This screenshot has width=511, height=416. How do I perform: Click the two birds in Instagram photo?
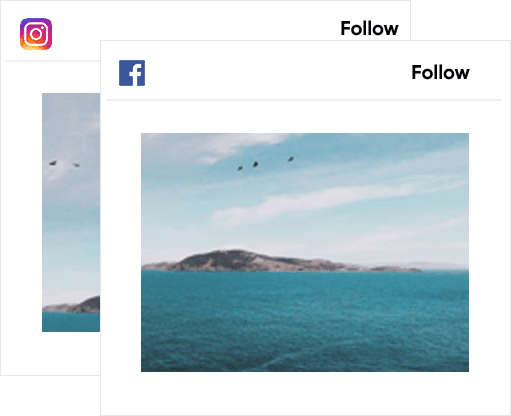tap(65, 164)
